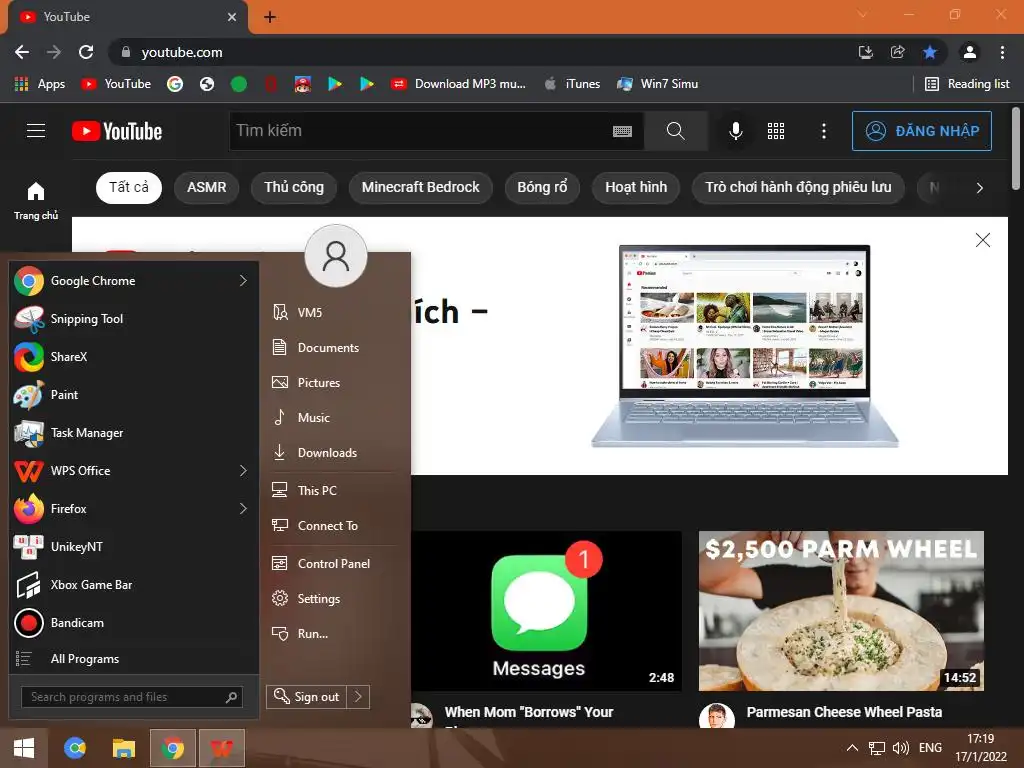
Task: Open the Google G bookmark
Action: click(174, 84)
